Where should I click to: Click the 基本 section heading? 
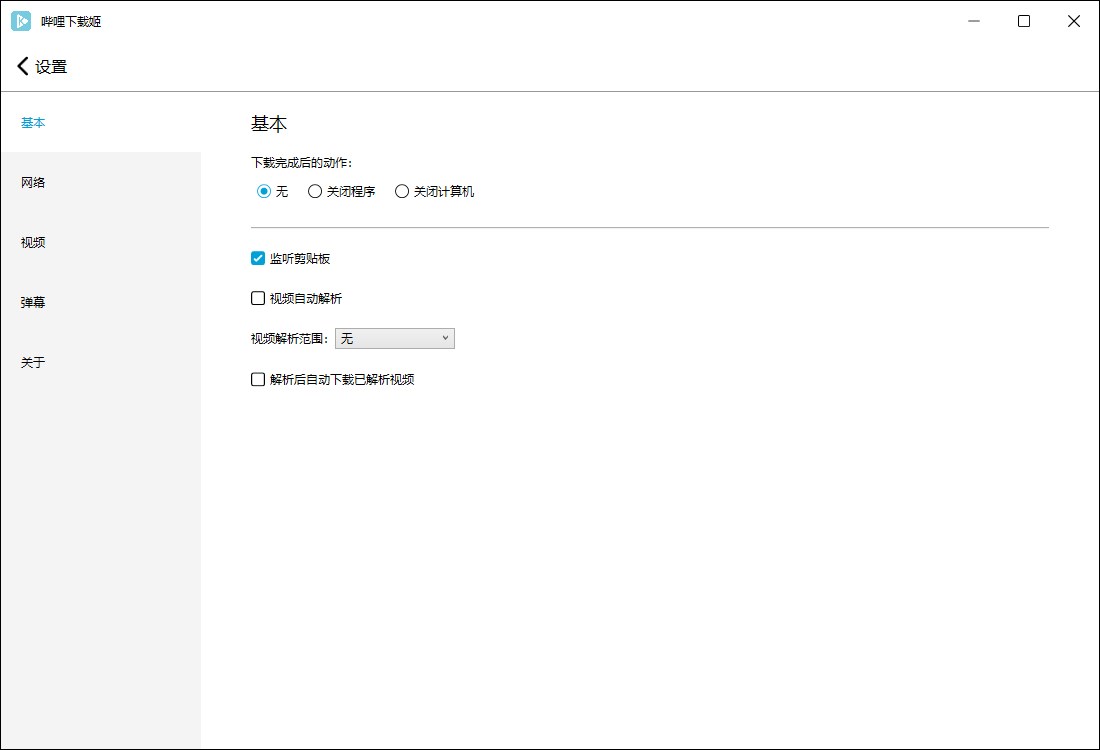[x=269, y=124]
